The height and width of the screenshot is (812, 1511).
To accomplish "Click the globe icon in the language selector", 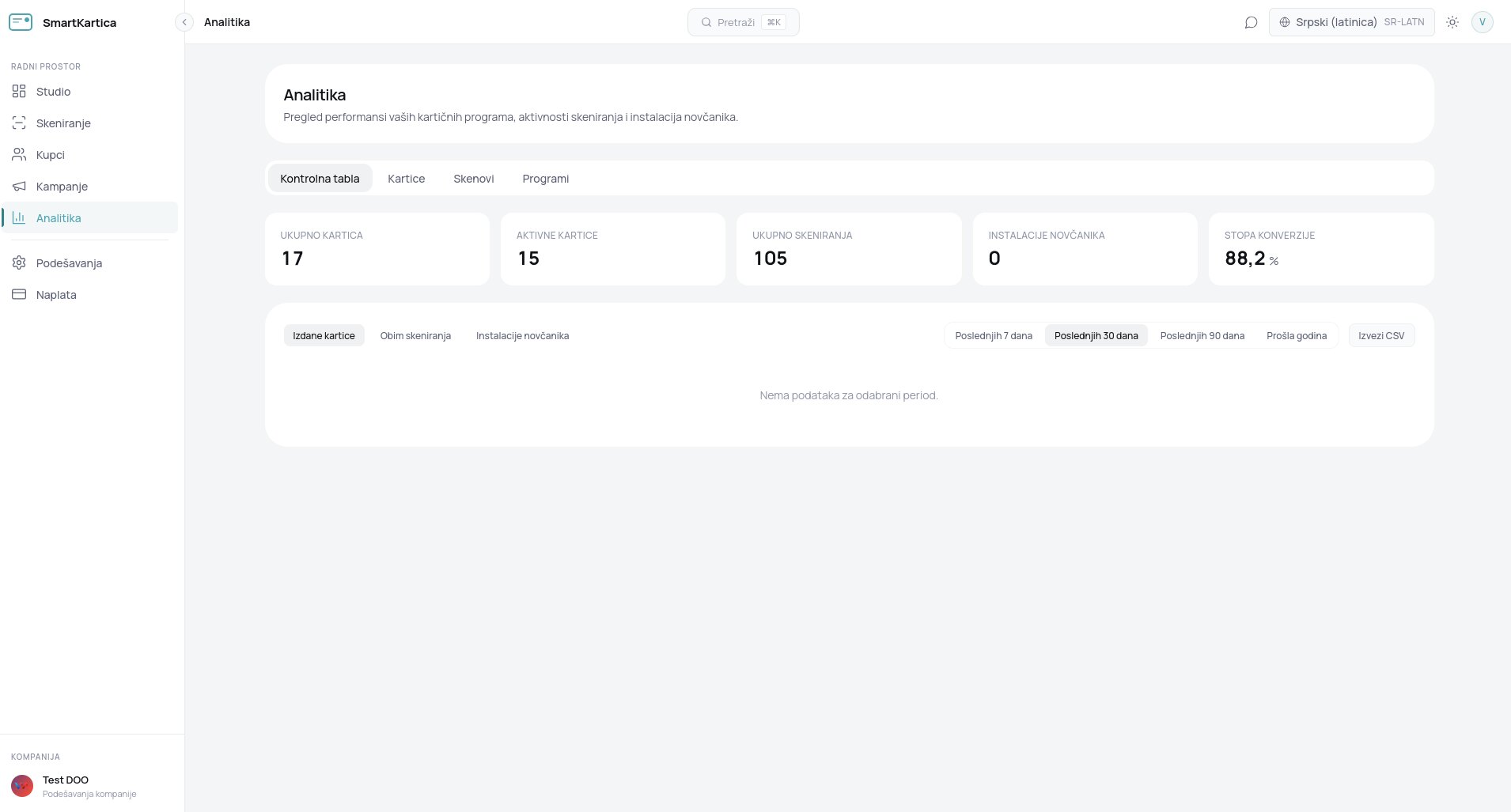I will [1285, 22].
